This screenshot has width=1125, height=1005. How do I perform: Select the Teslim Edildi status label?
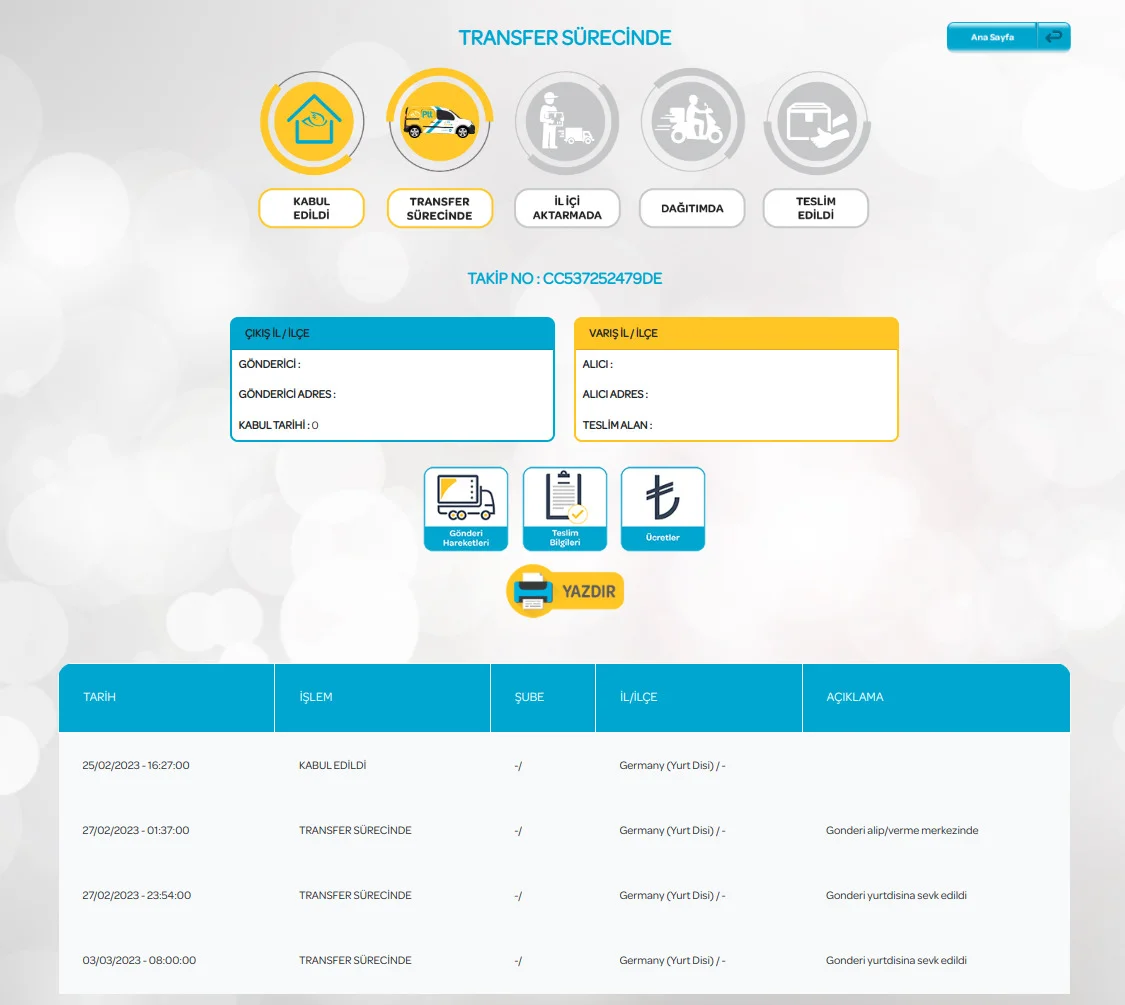[x=816, y=208]
